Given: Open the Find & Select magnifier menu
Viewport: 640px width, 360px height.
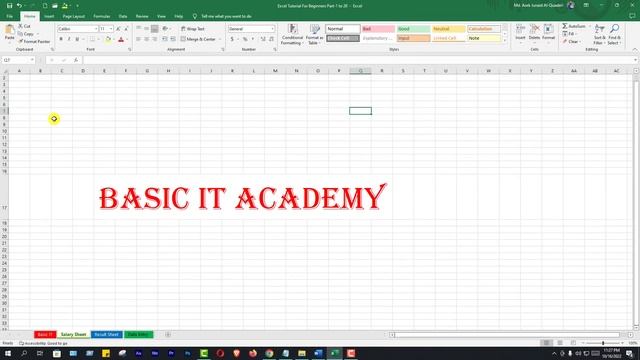Looking at the screenshot, I should [x=614, y=34].
